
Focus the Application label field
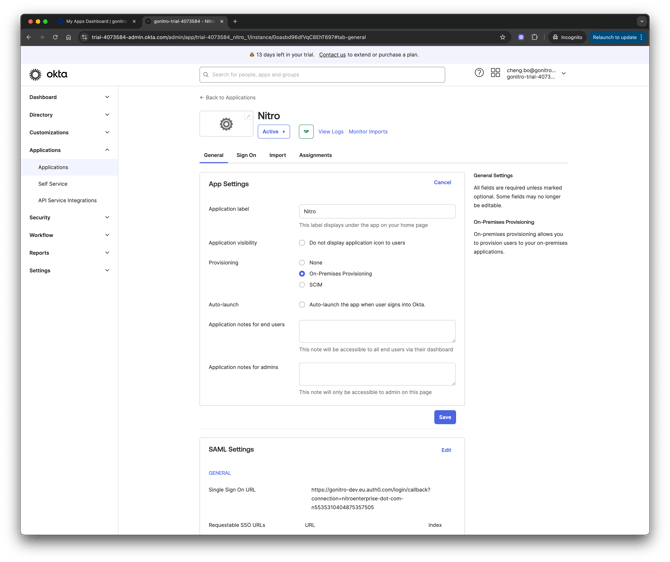point(377,211)
